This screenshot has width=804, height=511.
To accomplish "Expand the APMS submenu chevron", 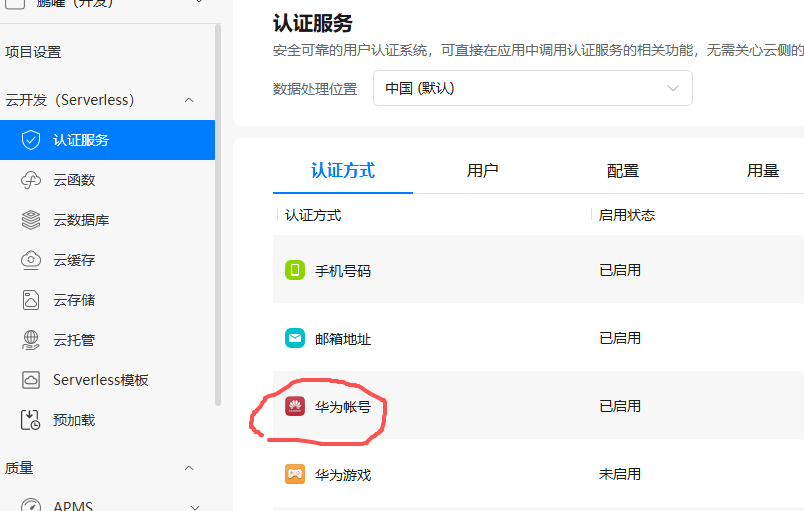I will click(195, 507).
